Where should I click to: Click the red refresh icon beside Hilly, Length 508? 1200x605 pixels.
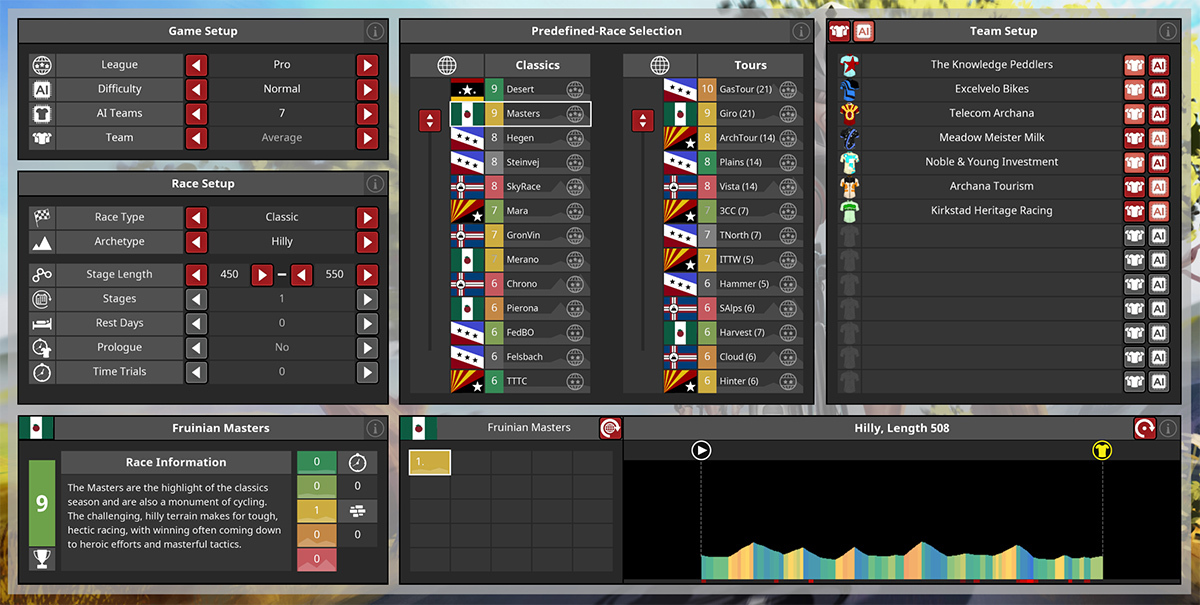(x=1144, y=428)
